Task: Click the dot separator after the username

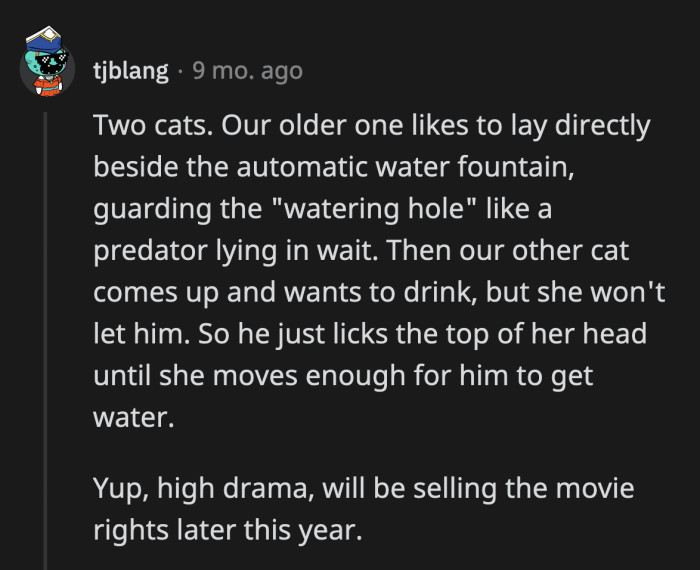Action: (x=179, y=72)
